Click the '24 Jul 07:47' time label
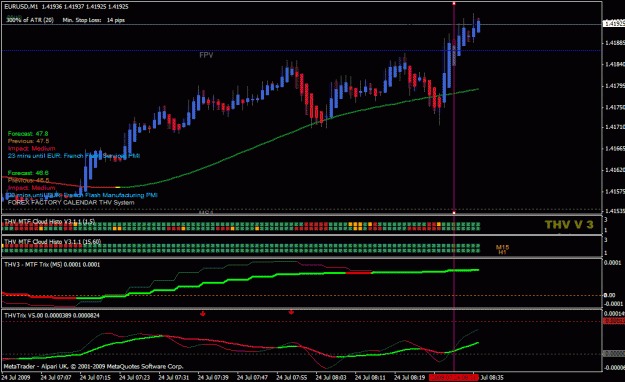625x382 pixels. pyautogui.click(x=252, y=377)
